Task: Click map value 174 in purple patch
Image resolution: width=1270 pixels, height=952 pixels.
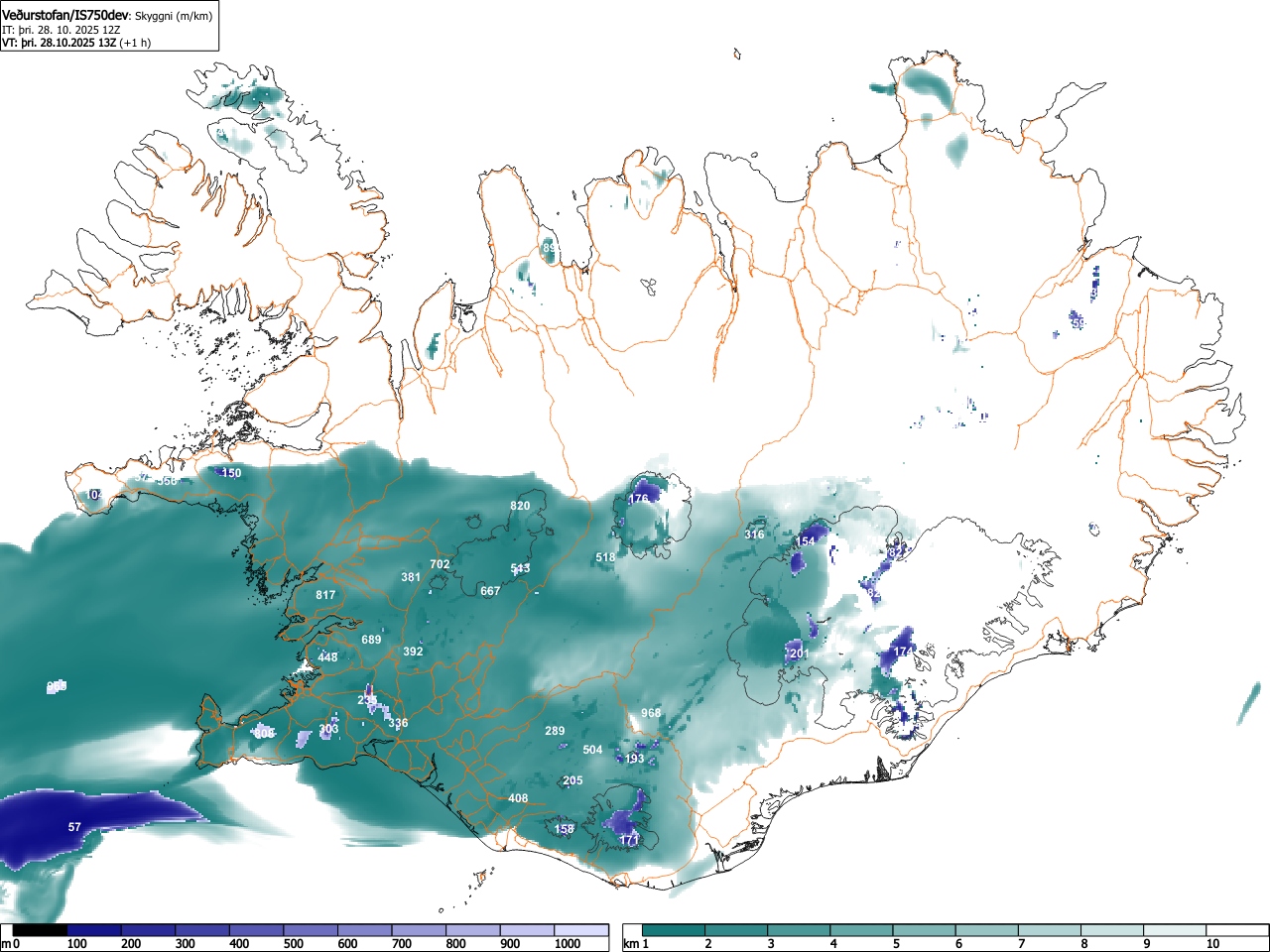Action: (x=903, y=652)
